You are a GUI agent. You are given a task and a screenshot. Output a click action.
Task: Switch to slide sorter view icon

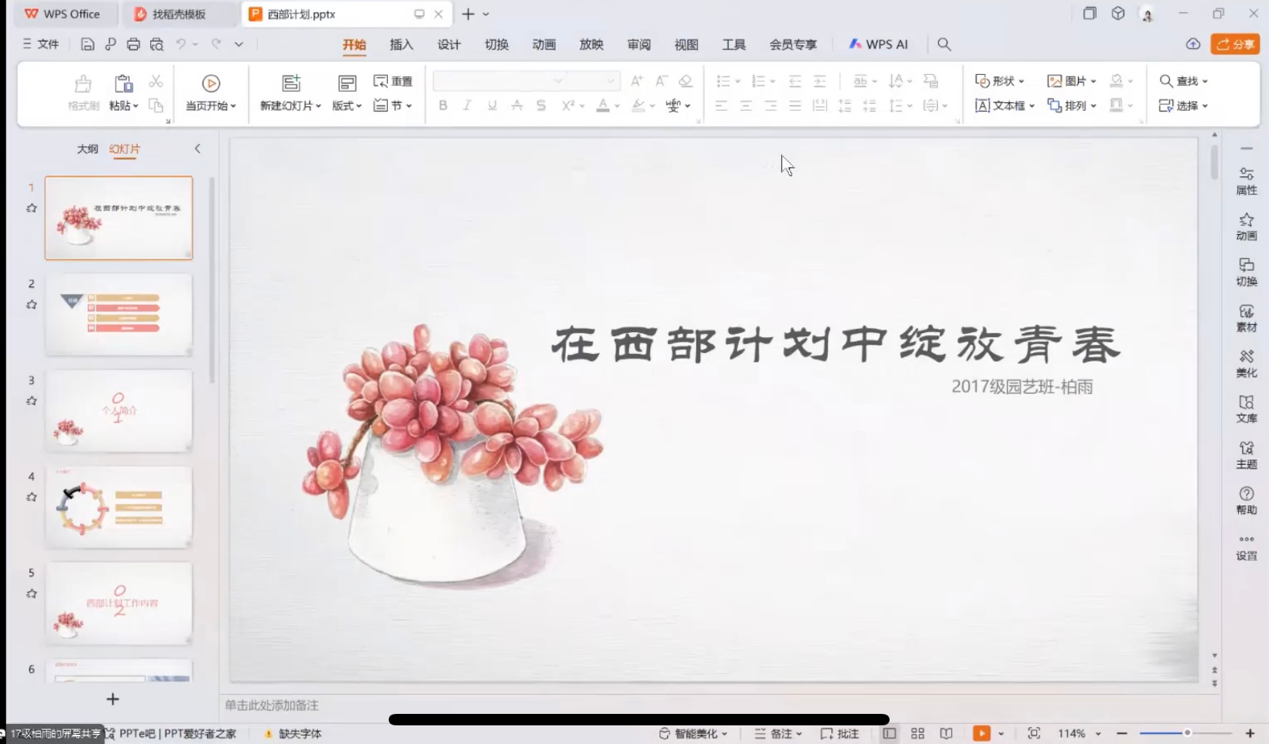coord(917,733)
